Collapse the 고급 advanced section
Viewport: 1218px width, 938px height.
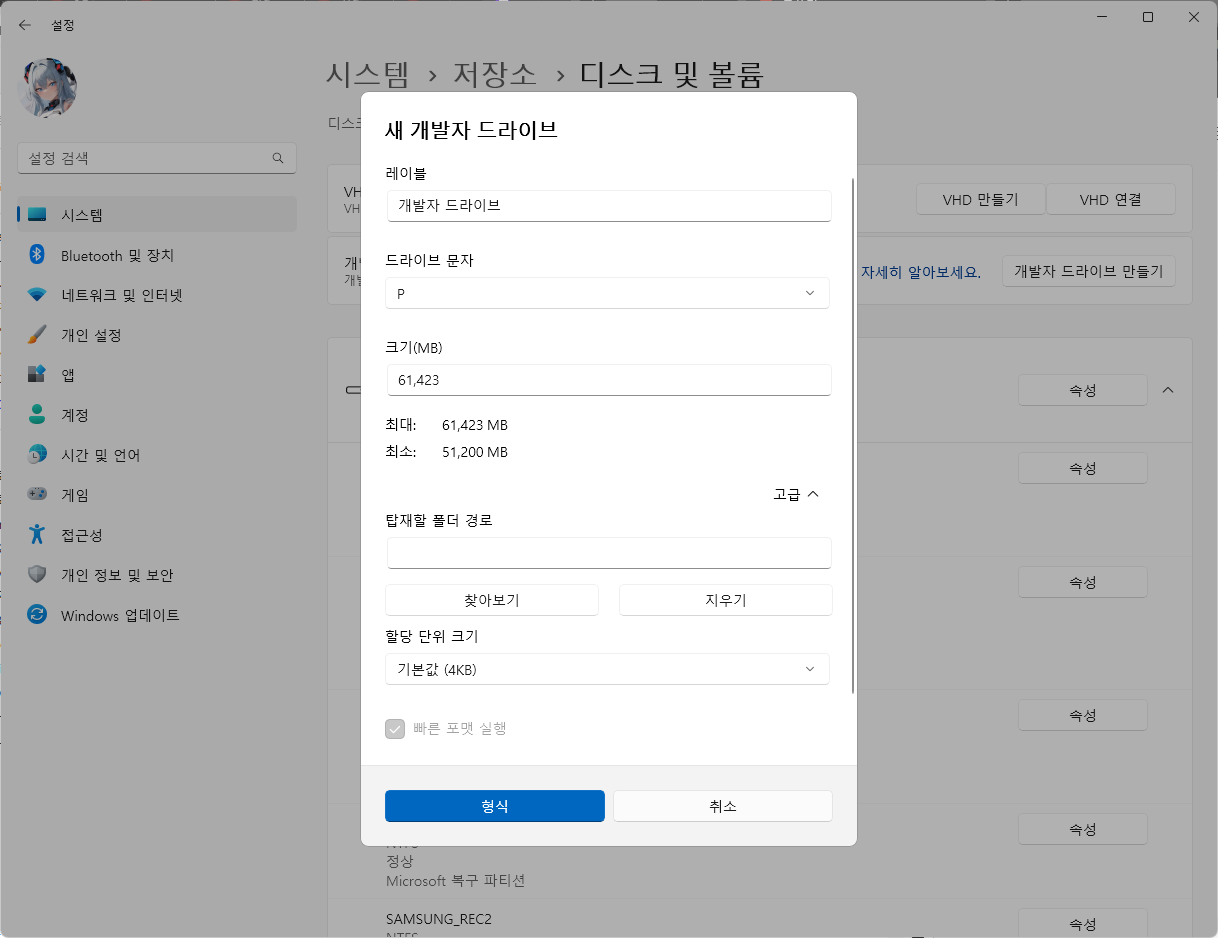tap(796, 494)
